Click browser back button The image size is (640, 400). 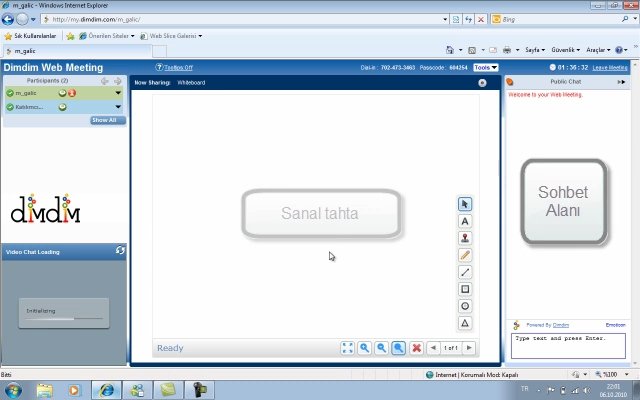pos(8,19)
